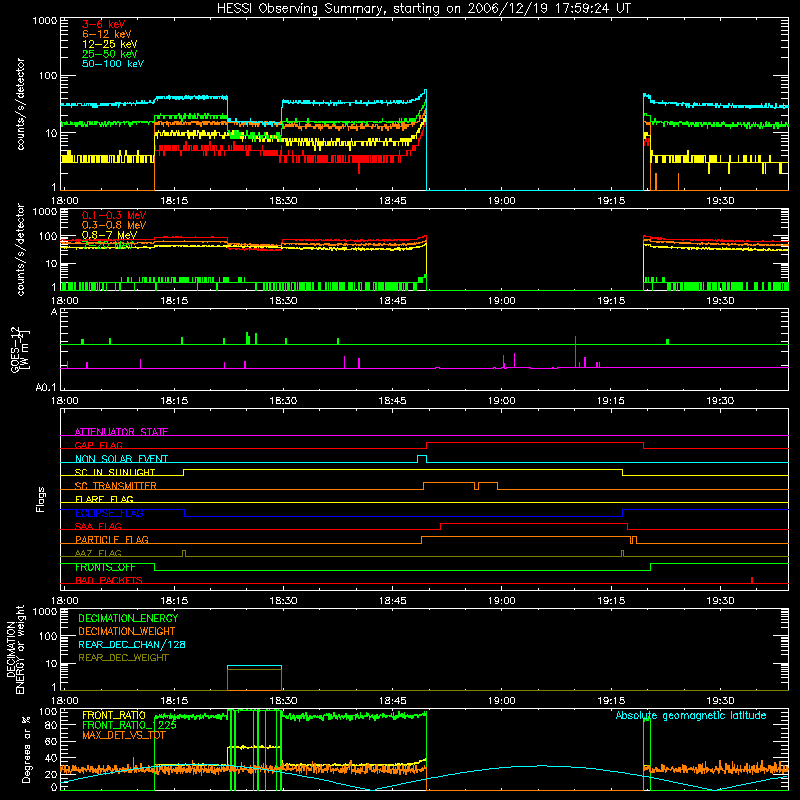800x800 pixels.
Task: Click the vertical Flags axis title
Action: [x=41, y=499]
